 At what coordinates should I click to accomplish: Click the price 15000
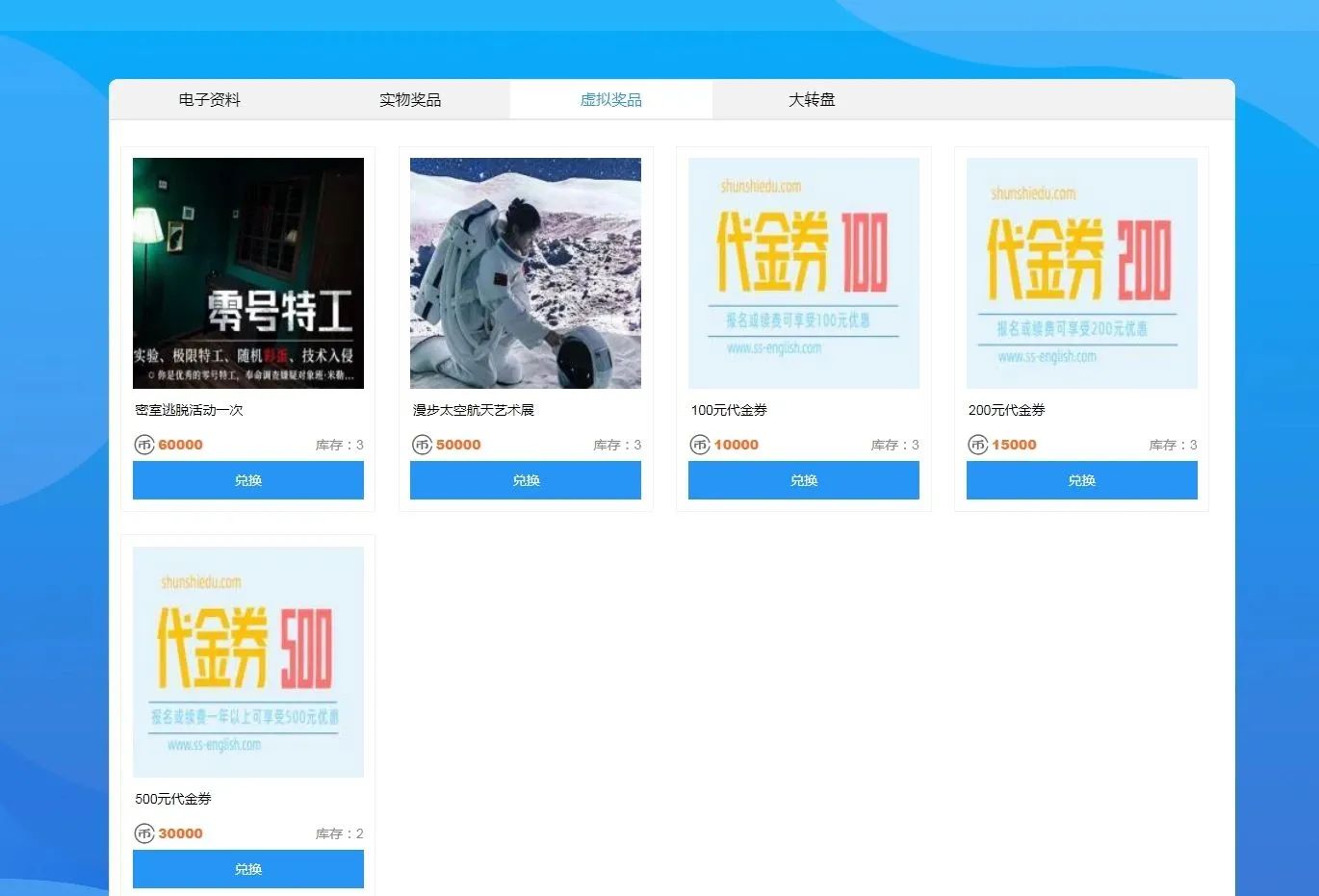tap(1015, 445)
